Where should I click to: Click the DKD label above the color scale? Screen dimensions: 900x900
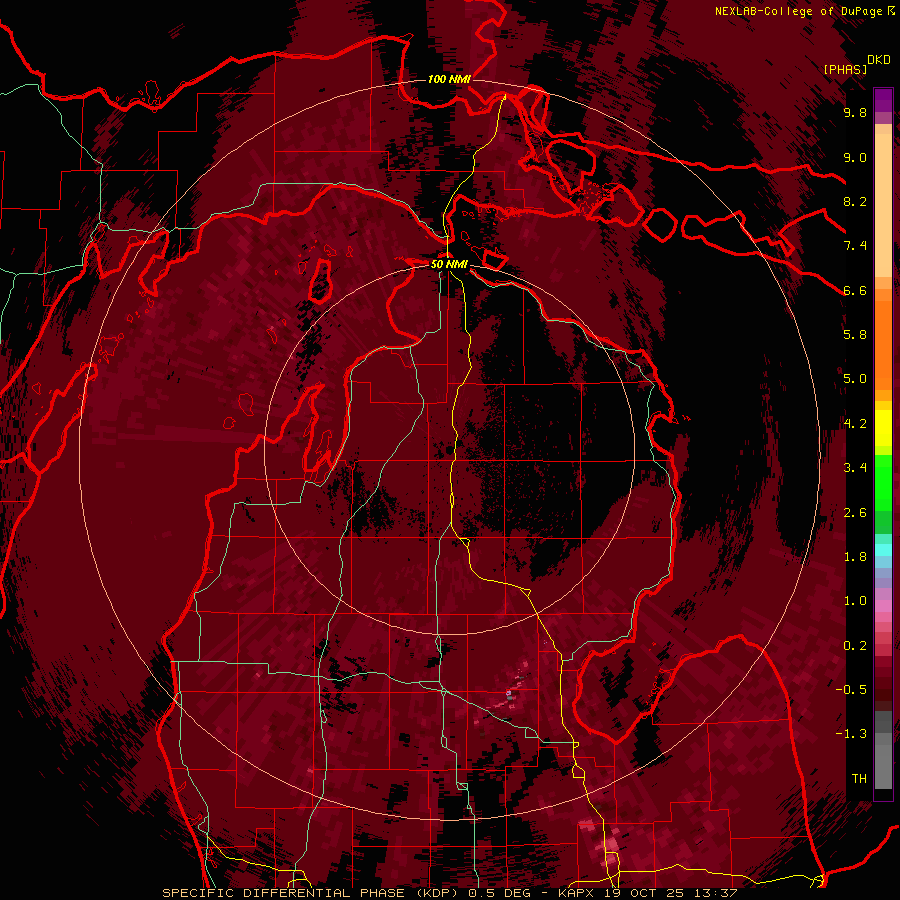click(x=879, y=60)
